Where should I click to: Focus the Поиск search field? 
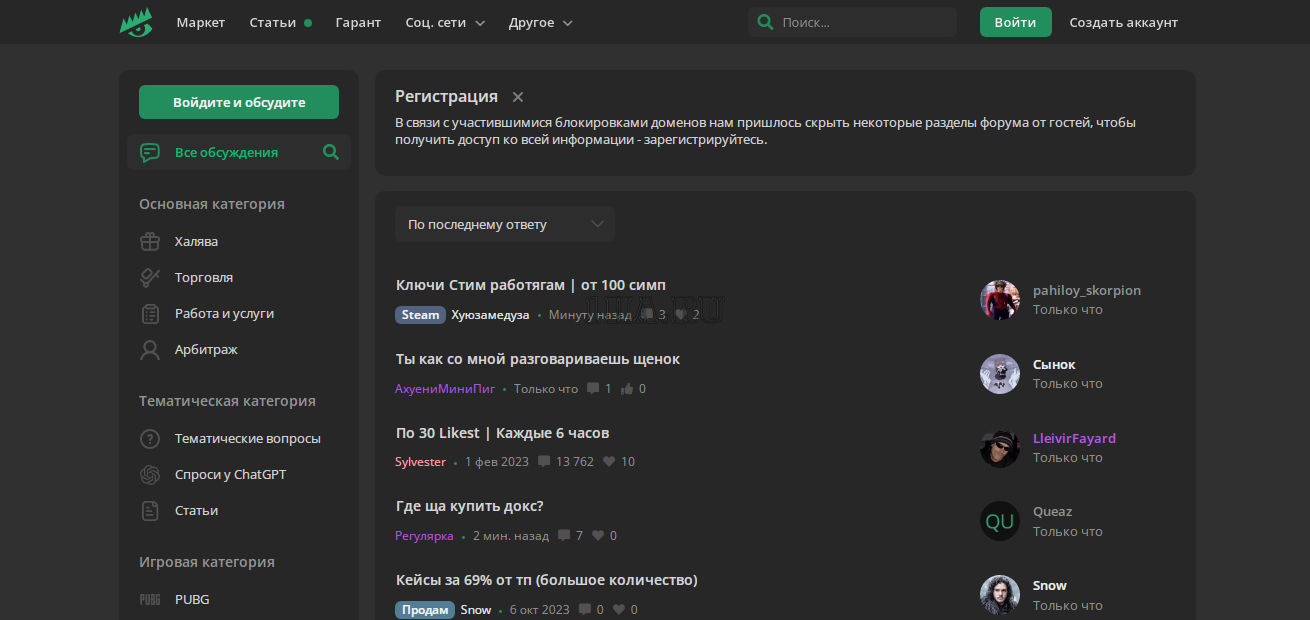pyautogui.click(x=862, y=22)
